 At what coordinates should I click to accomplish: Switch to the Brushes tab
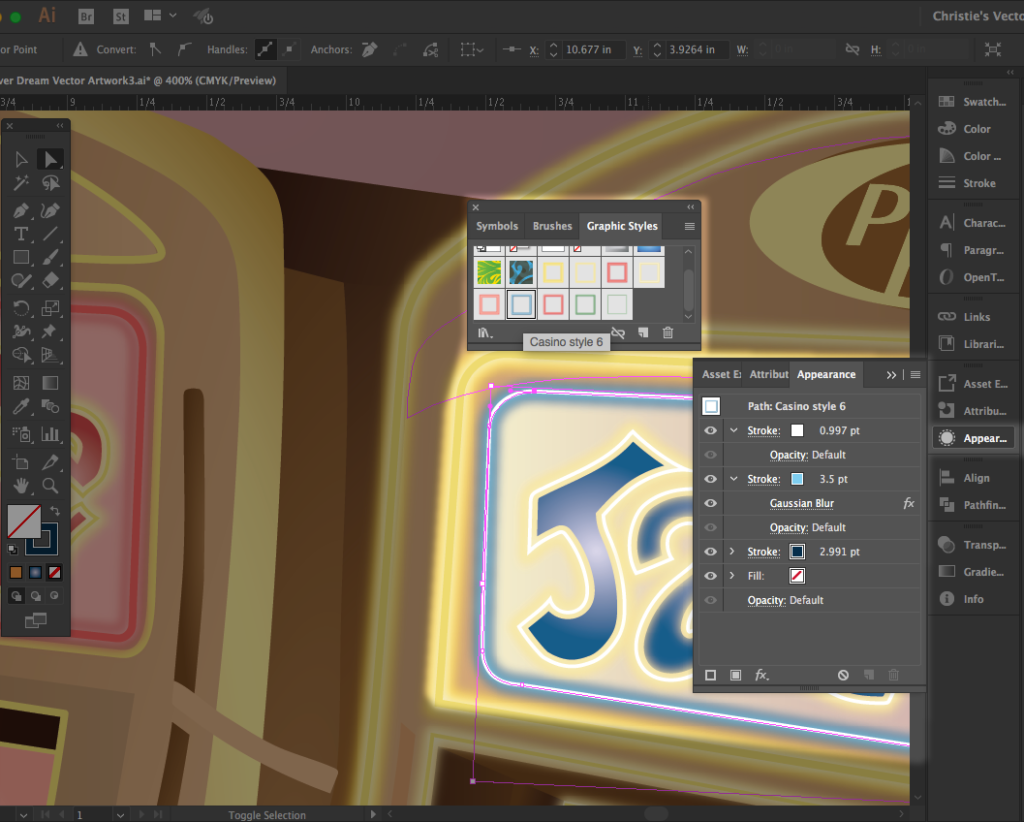pyautogui.click(x=552, y=226)
